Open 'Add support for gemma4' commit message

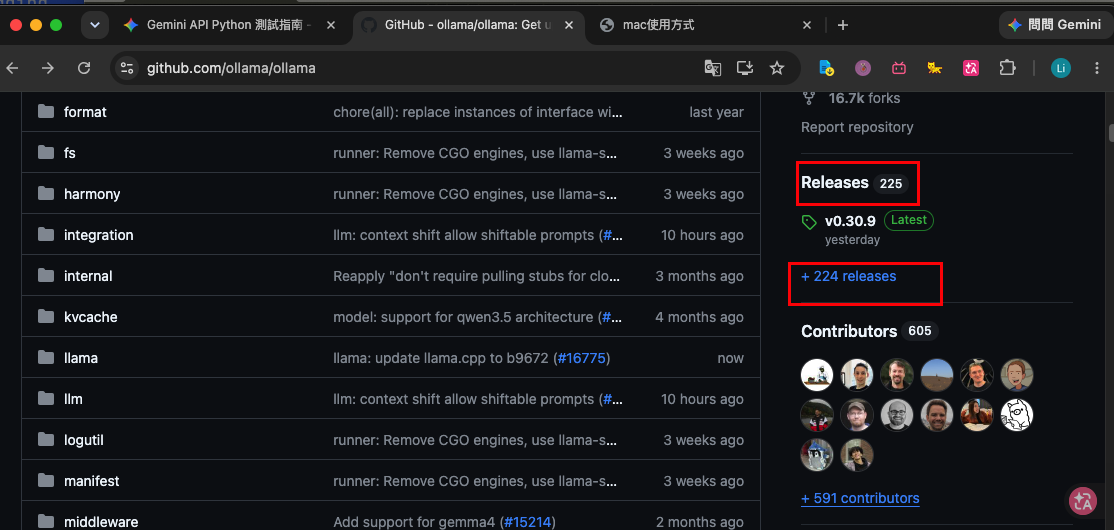point(414,522)
